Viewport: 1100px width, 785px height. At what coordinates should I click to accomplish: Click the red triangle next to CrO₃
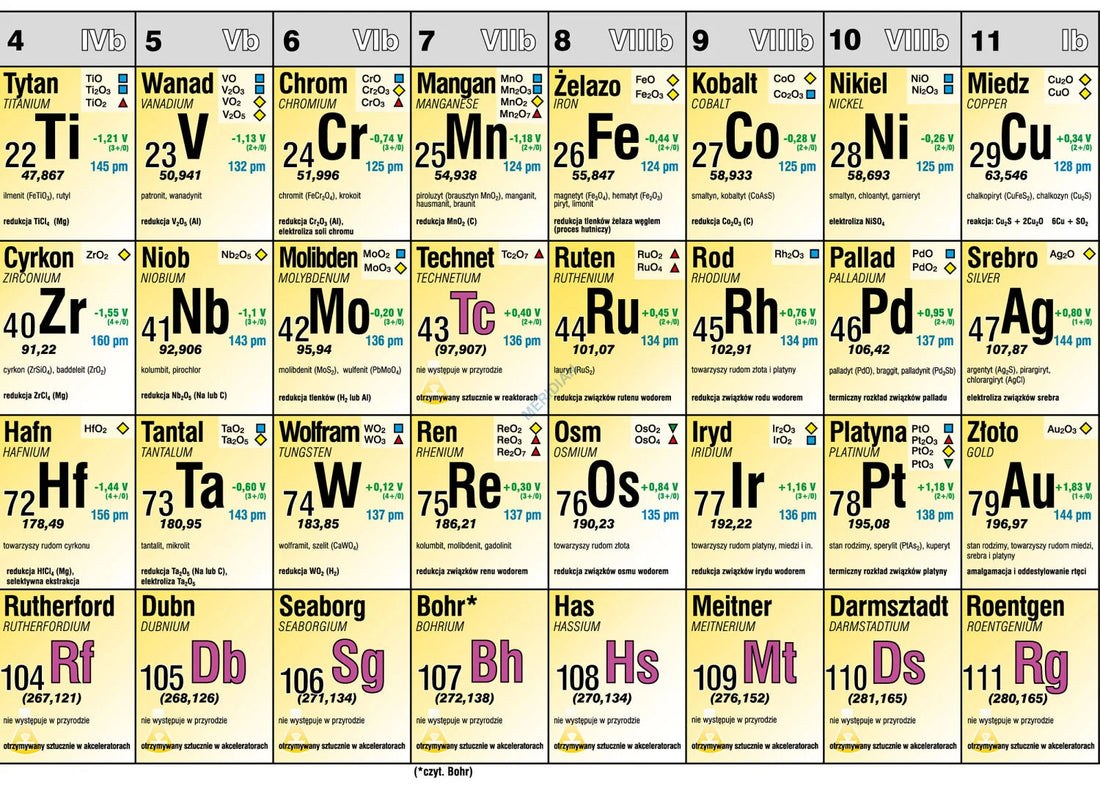[x=398, y=102]
